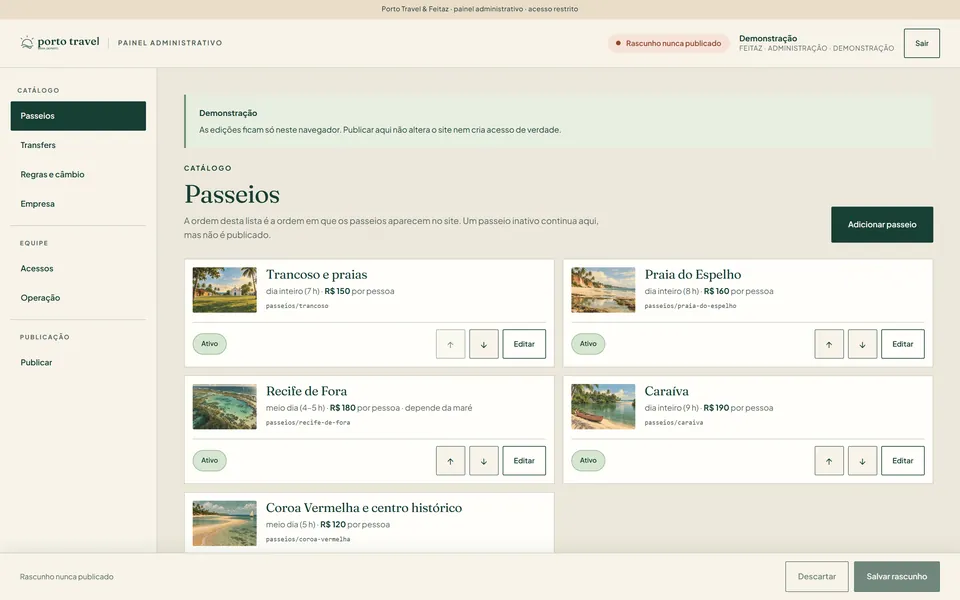The width and height of the screenshot is (960, 600).
Task: Toggle Ativo status on Trancoso card
Action: point(209,344)
